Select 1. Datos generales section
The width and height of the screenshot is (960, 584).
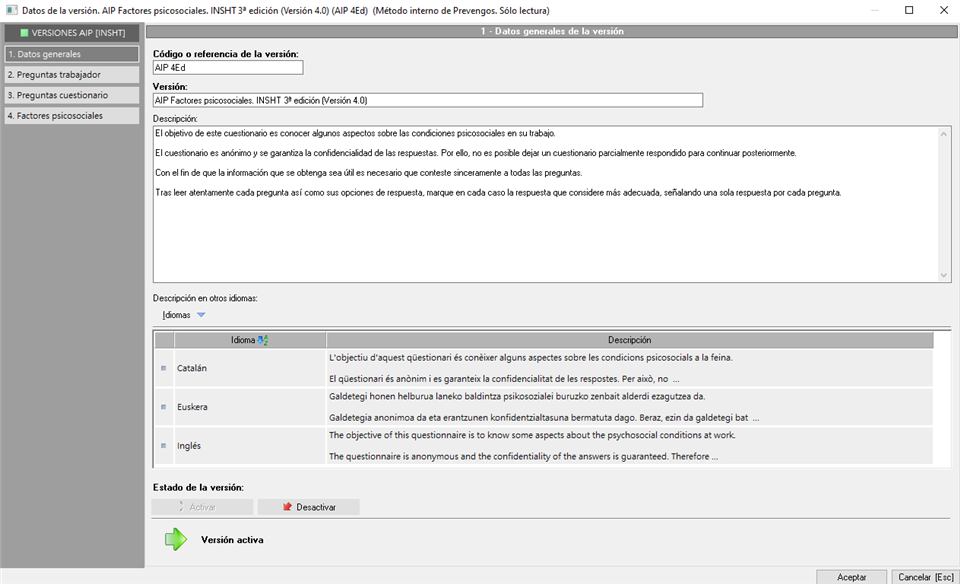[x=72, y=54]
